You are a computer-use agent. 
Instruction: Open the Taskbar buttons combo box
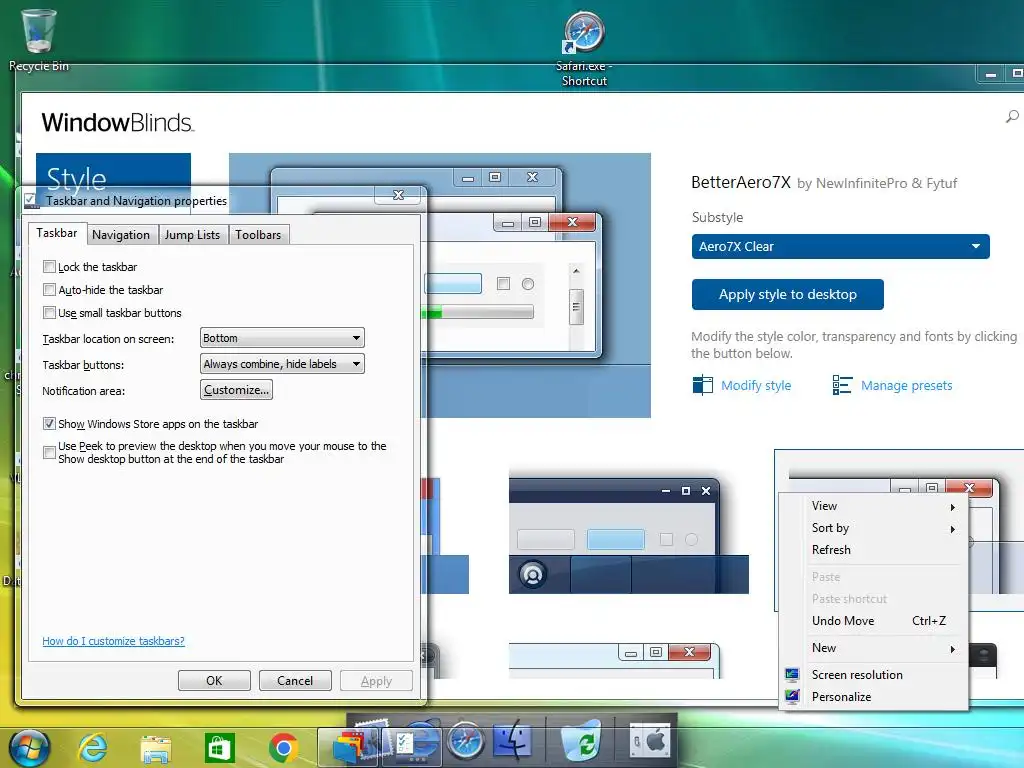(x=282, y=364)
